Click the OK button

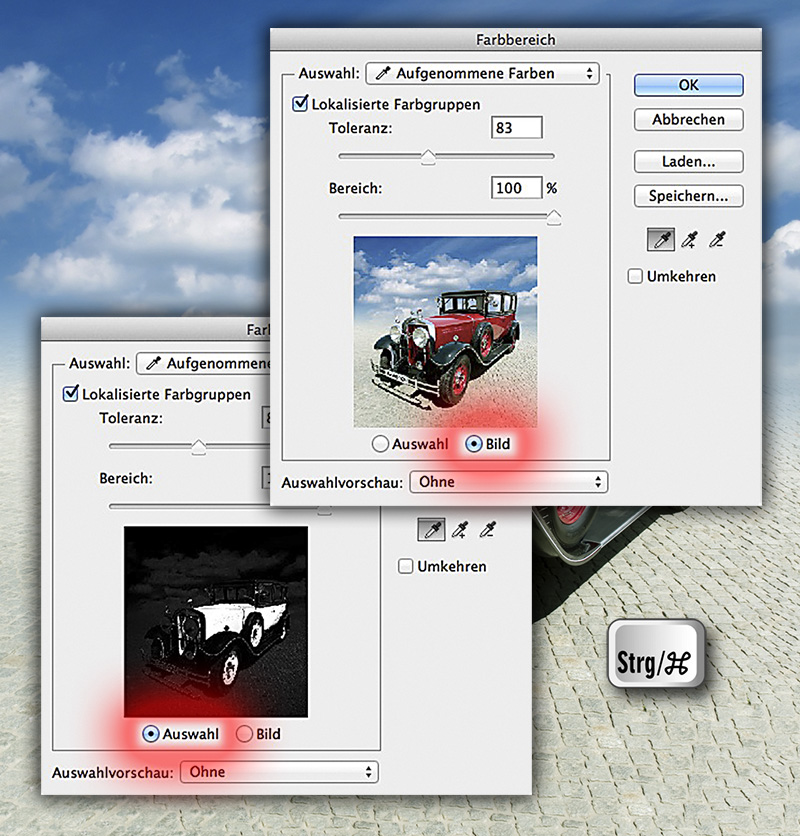[x=689, y=85]
